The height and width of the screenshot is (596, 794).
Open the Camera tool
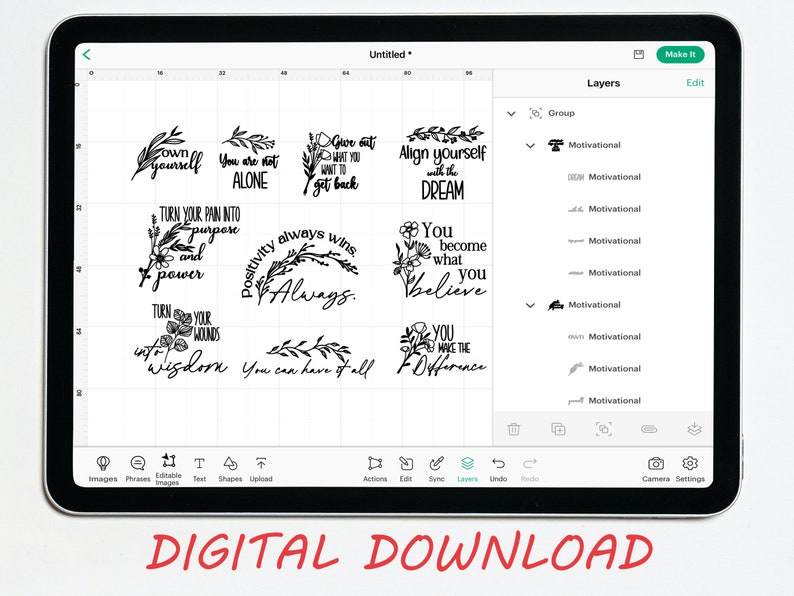tap(656, 468)
